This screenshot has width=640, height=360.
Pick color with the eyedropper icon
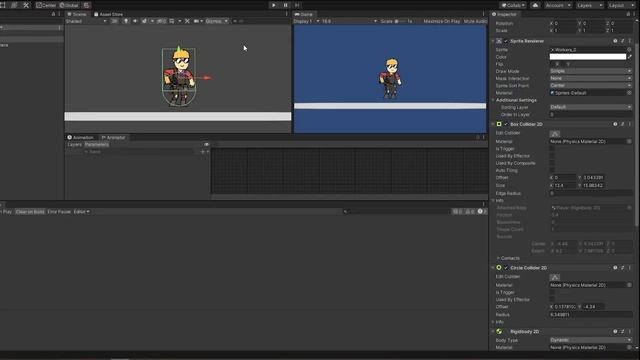click(630, 57)
